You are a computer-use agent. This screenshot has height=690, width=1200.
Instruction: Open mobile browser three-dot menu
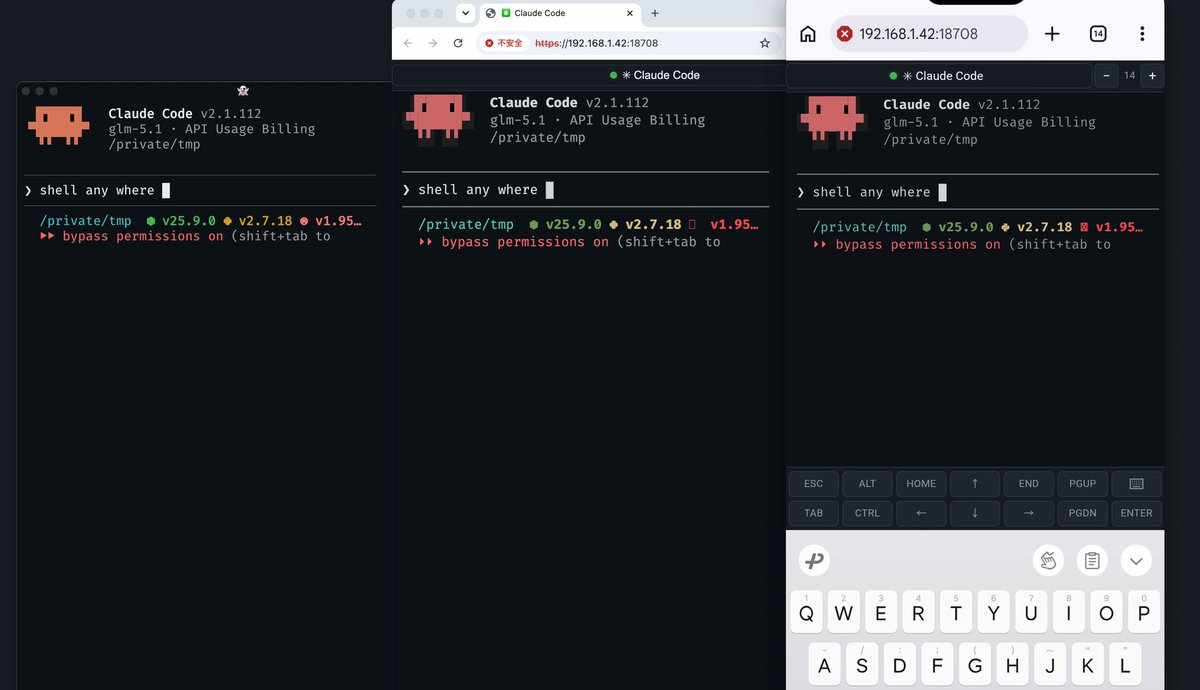coord(1142,34)
